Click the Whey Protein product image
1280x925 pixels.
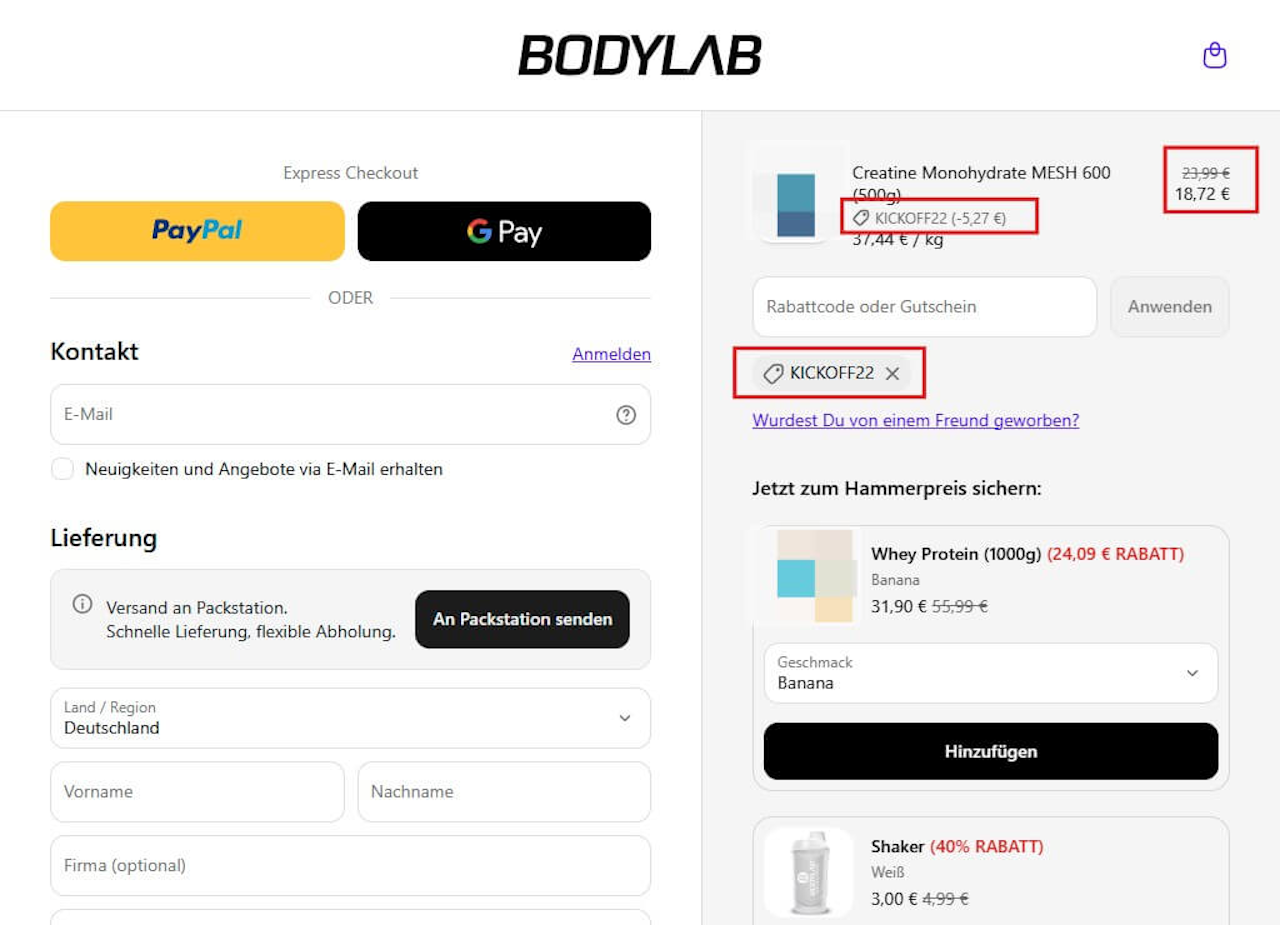[x=808, y=576]
